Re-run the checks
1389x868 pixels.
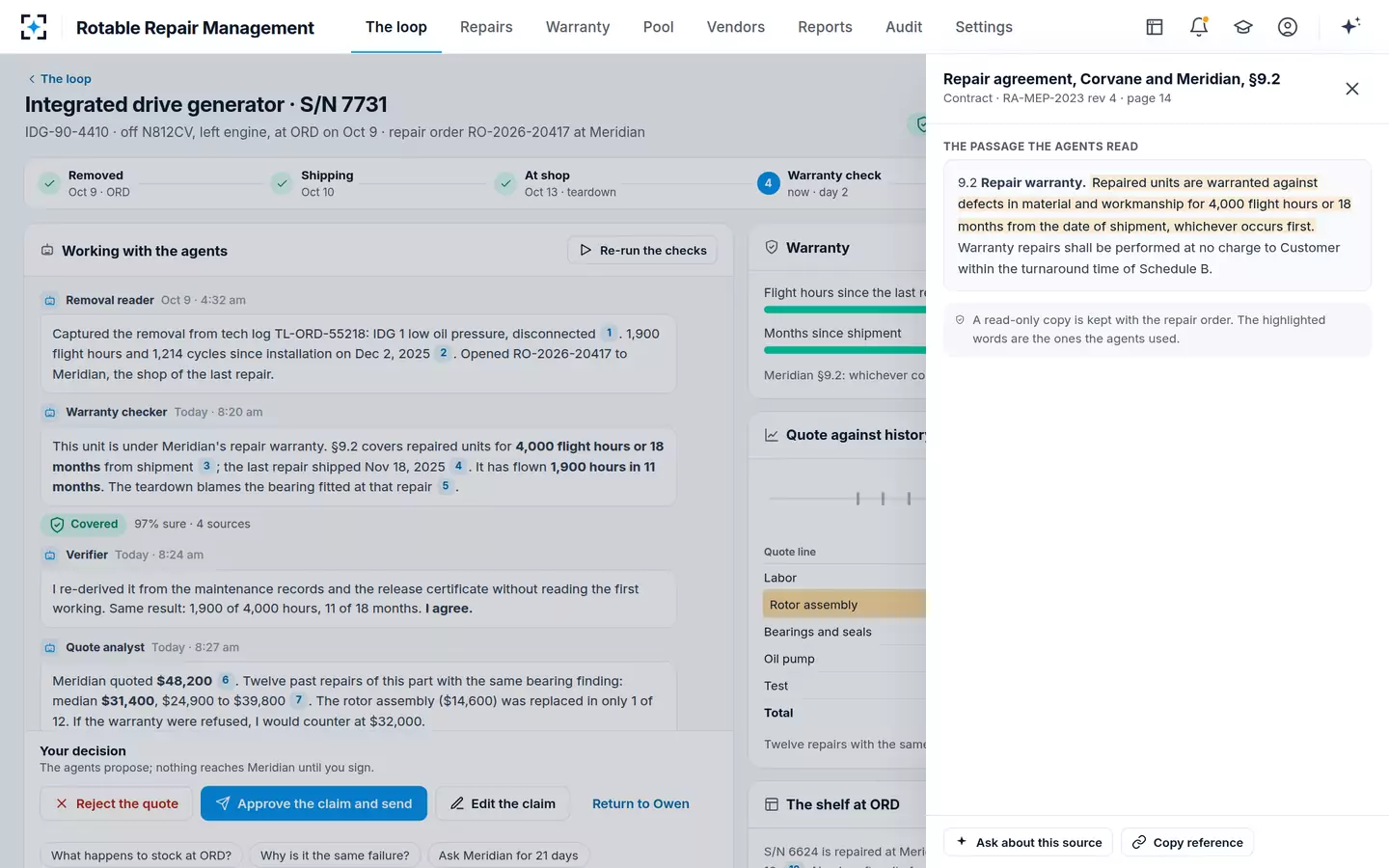click(642, 251)
